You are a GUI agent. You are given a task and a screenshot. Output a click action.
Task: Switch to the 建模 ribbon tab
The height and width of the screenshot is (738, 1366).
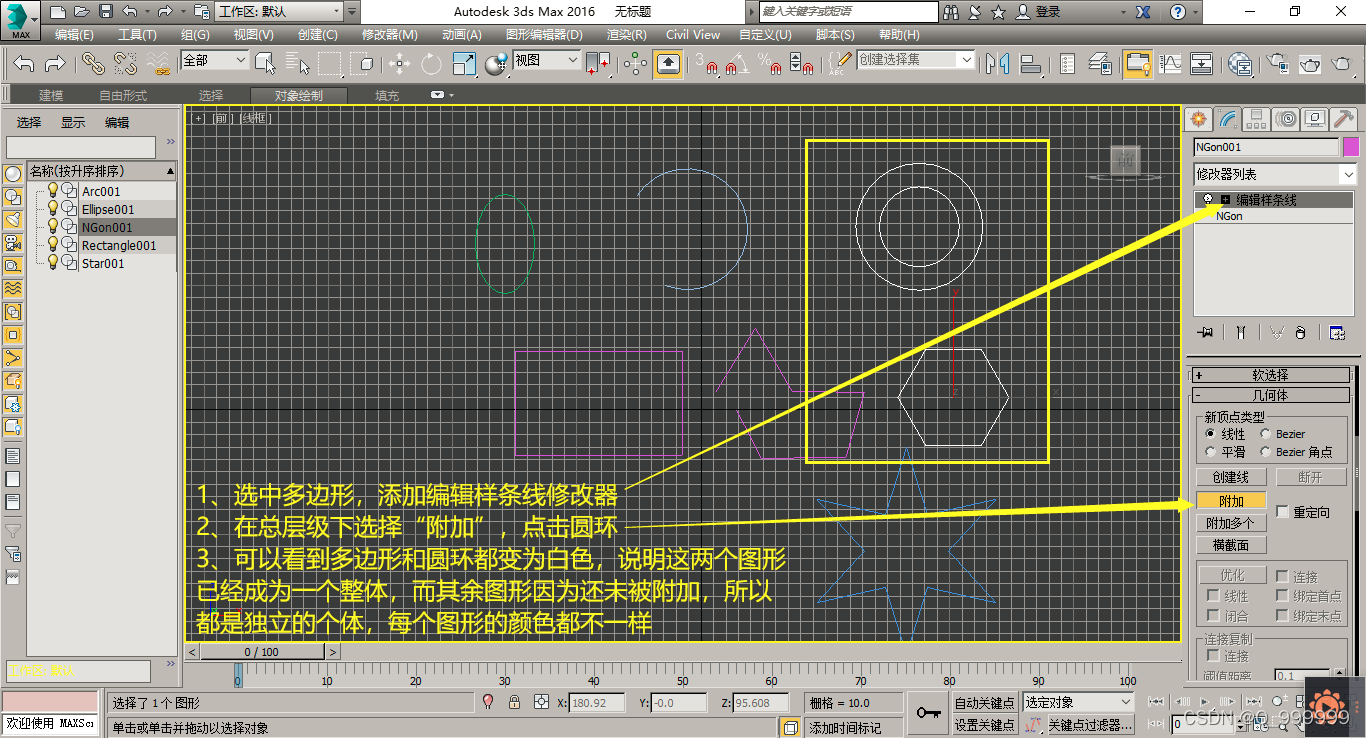coord(51,95)
